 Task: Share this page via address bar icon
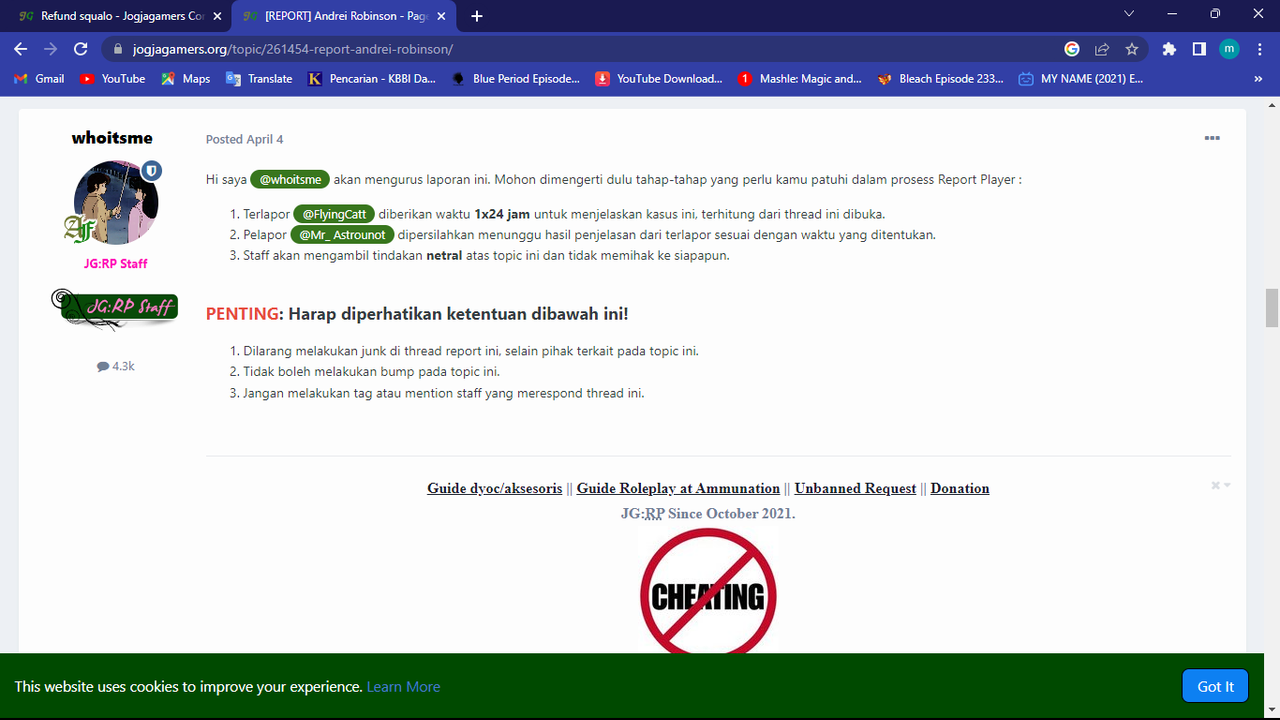1102,48
